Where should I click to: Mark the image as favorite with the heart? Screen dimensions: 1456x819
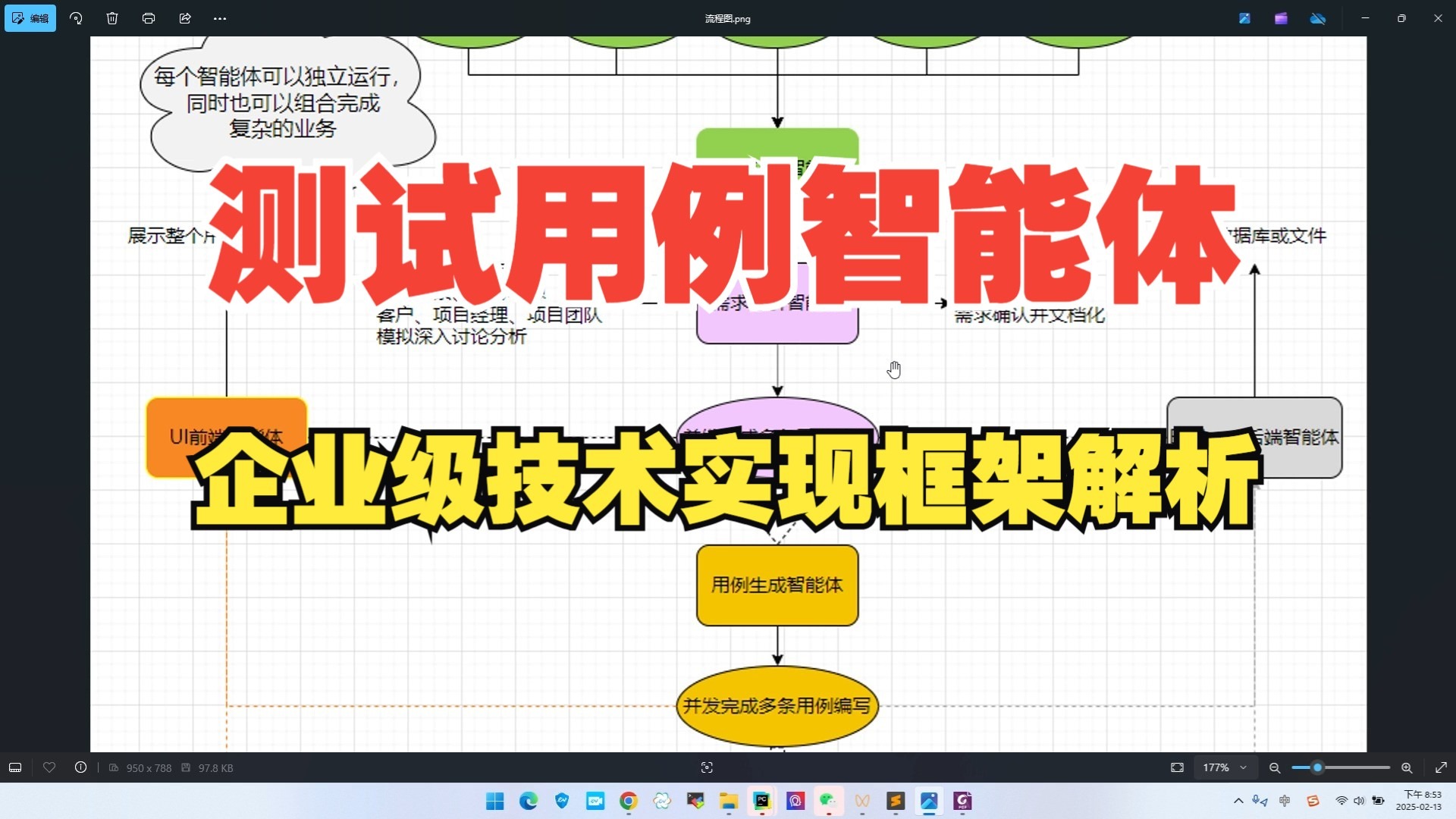pyautogui.click(x=49, y=767)
